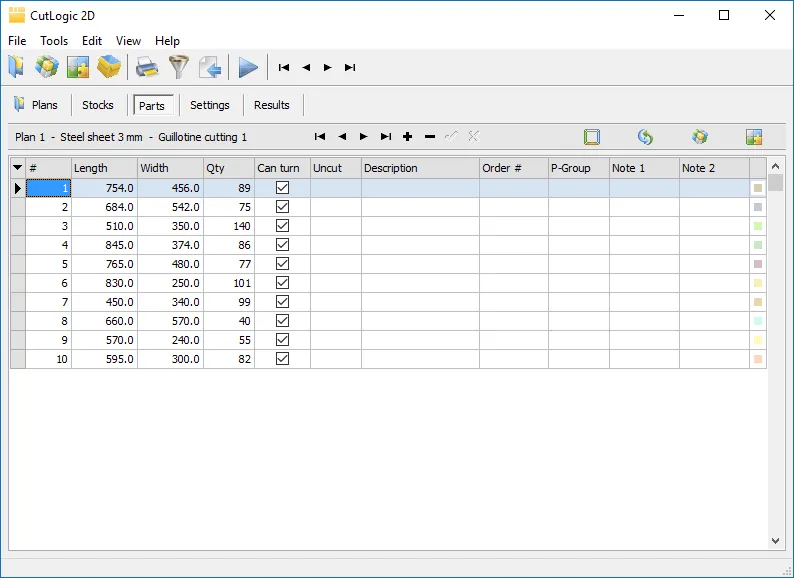The width and height of the screenshot is (794, 578).
Task: Click the color swatch for part 3
Action: tap(758, 226)
